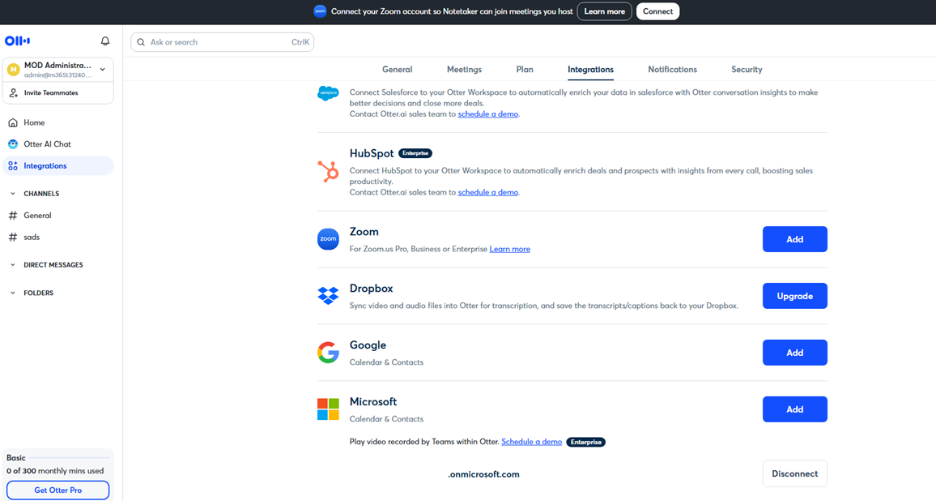
Task: Select Integrations in sidebar
Action: pyautogui.click(x=58, y=166)
